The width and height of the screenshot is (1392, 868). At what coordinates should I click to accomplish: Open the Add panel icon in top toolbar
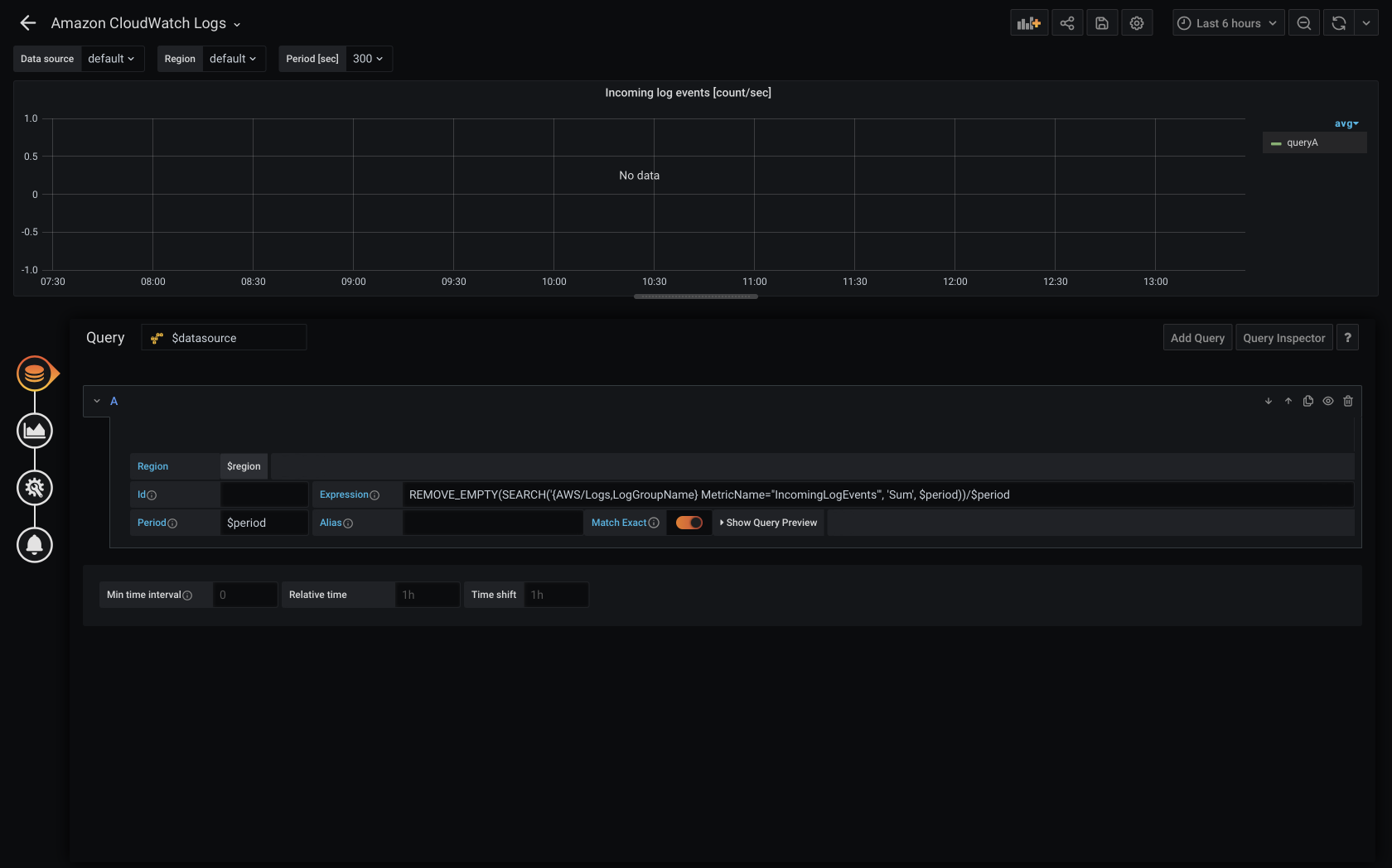click(x=1028, y=22)
